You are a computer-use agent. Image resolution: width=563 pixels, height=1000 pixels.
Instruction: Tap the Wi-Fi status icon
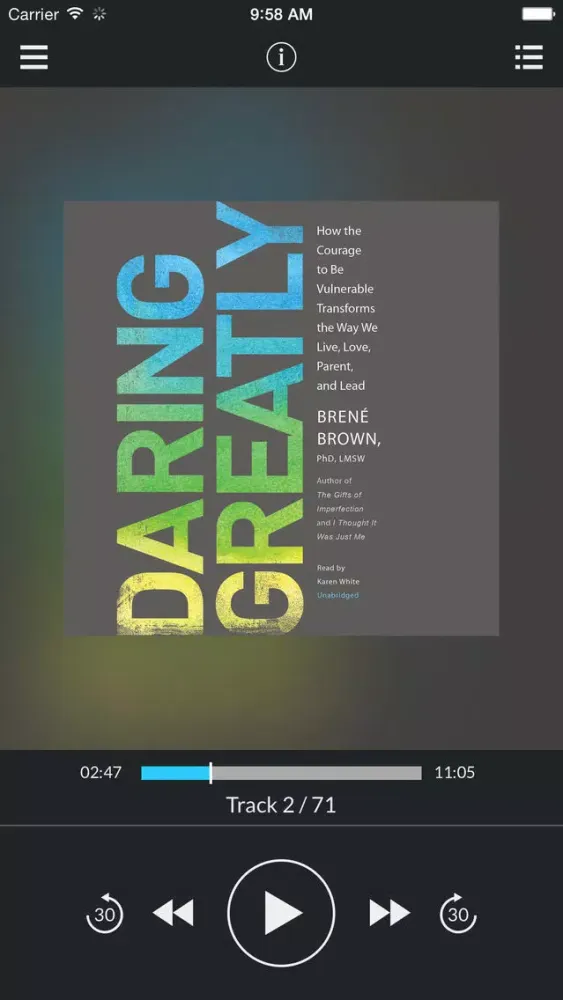pyautogui.click(x=75, y=14)
